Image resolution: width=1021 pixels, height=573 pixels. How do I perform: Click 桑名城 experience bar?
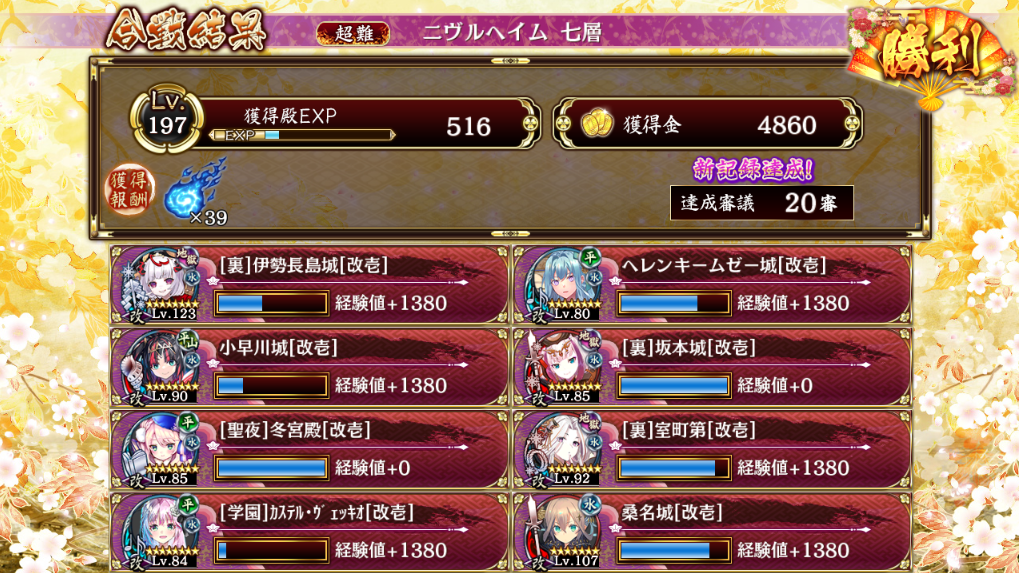pos(673,550)
